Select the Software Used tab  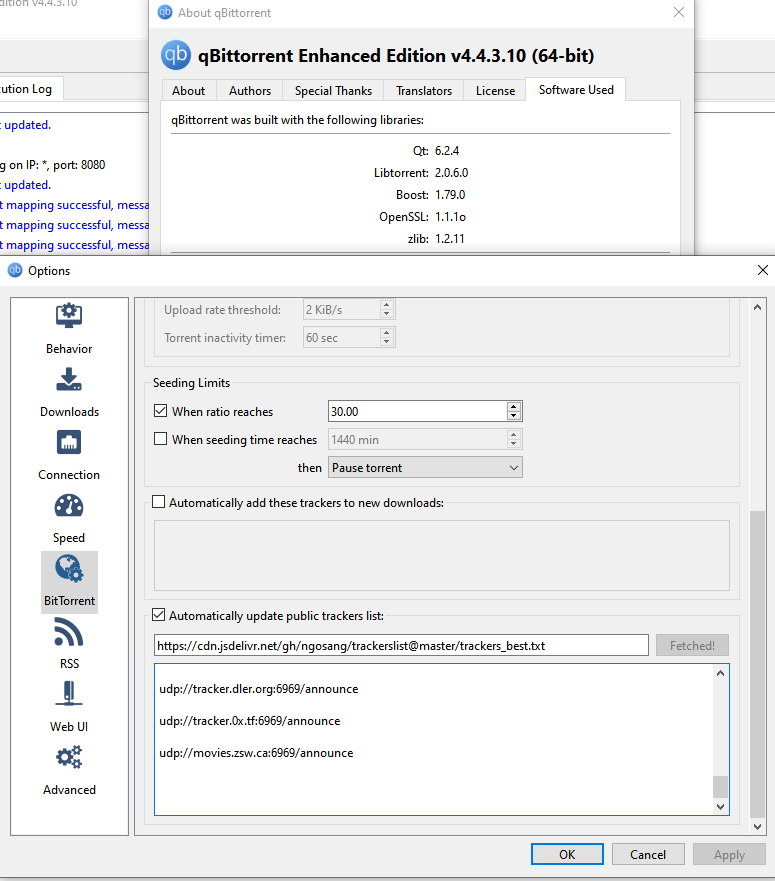(x=576, y=89)
